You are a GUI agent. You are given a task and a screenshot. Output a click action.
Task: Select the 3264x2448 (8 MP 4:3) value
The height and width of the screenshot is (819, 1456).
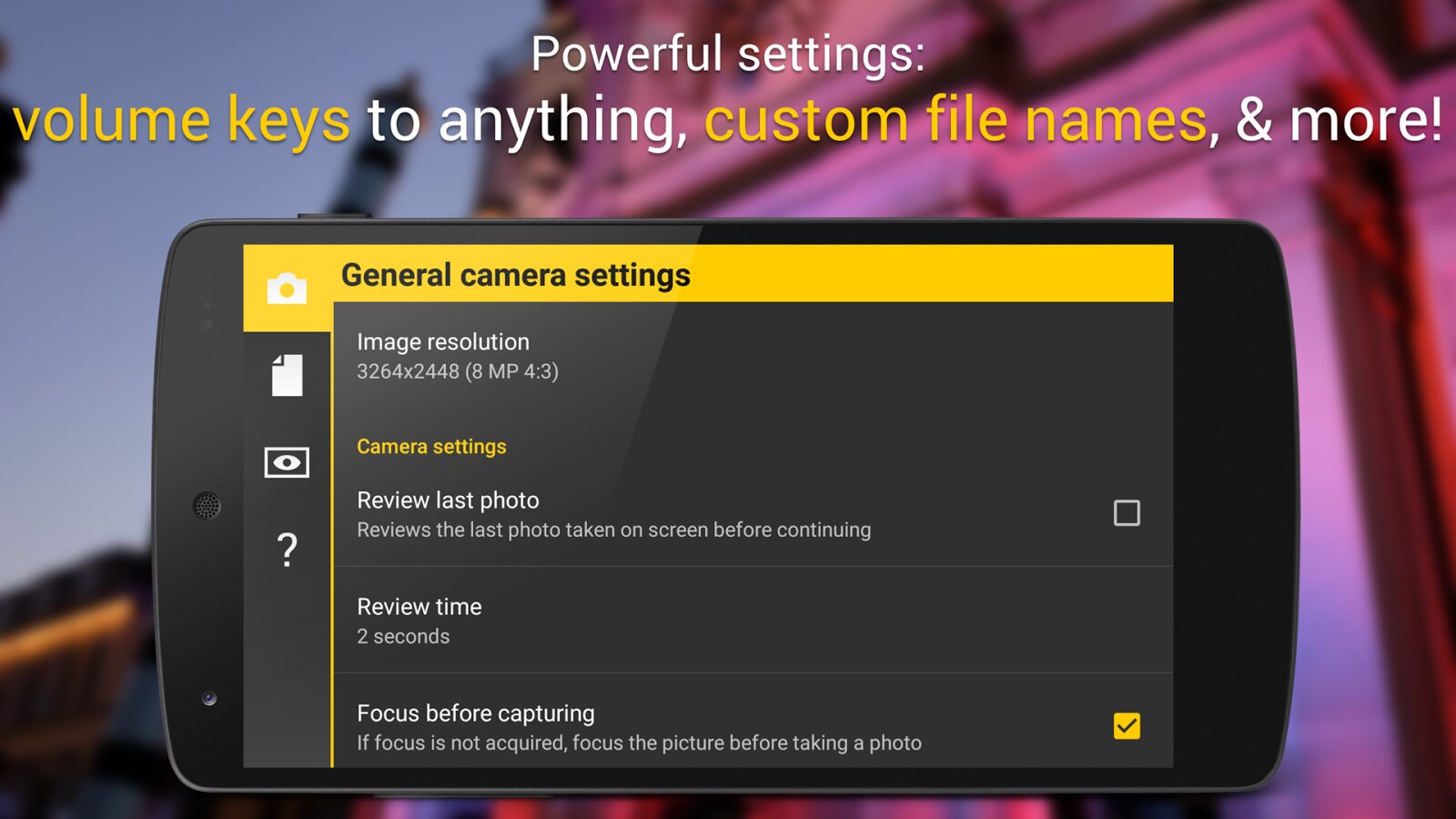(458, 371)
